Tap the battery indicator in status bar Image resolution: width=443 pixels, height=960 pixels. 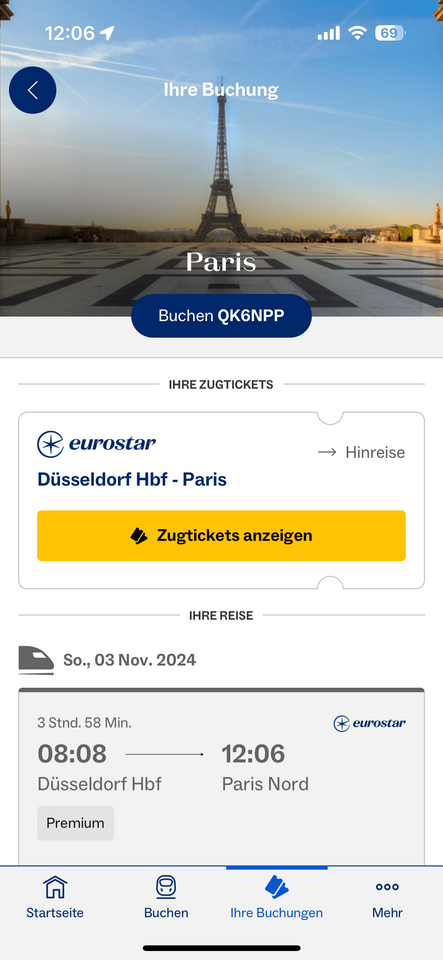(390, 33)
